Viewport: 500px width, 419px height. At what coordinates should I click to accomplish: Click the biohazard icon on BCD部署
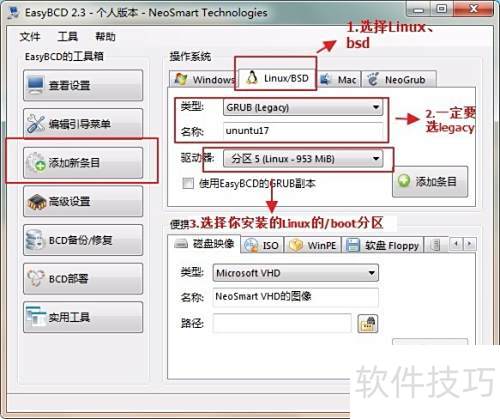tap(35, 278)
